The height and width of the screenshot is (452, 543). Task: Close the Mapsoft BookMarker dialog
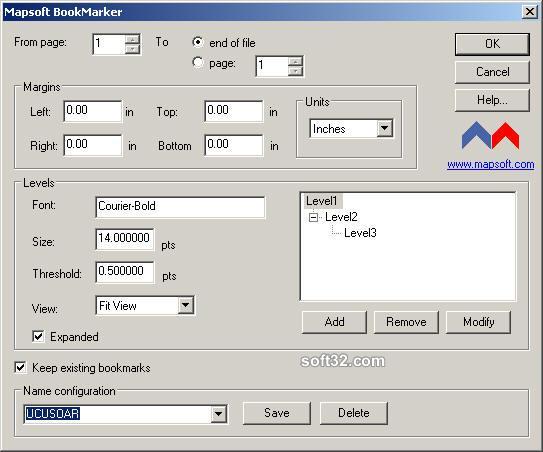click(530, 11)
